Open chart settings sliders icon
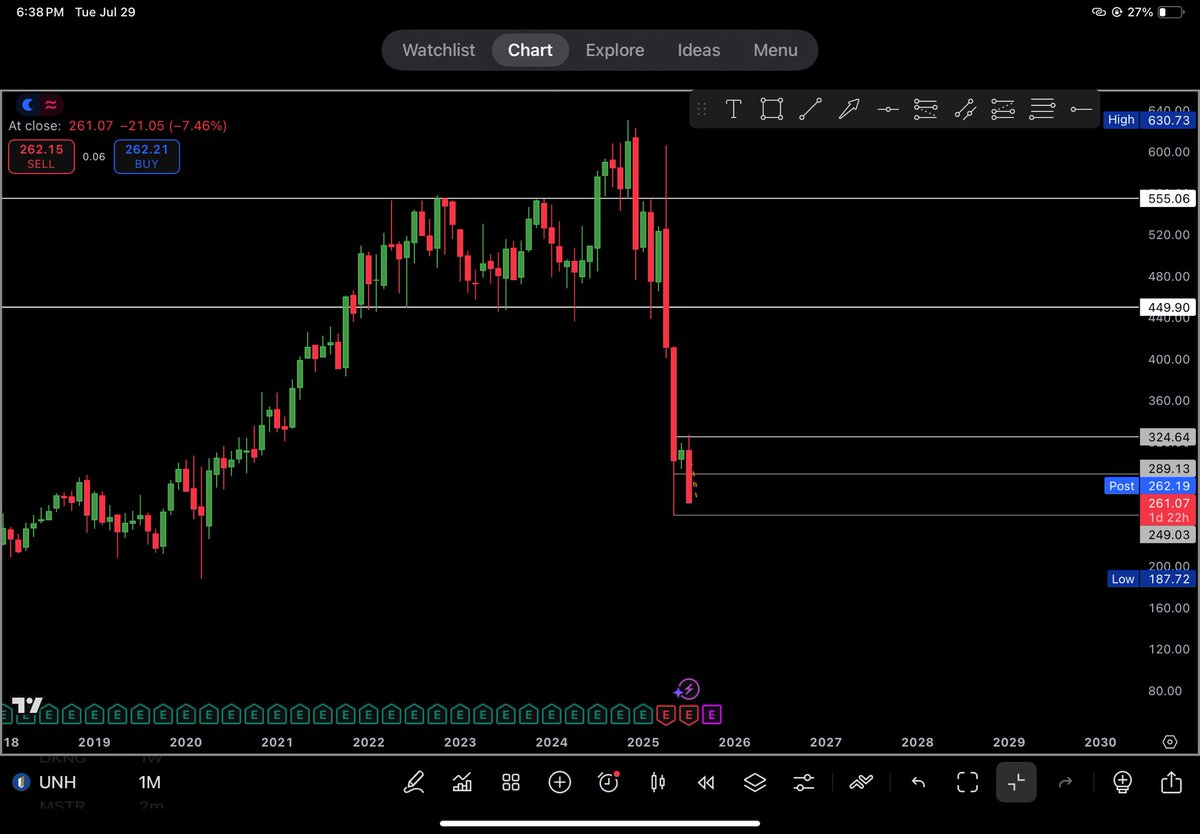This screenshot has width=1200, height=834. 803,782
